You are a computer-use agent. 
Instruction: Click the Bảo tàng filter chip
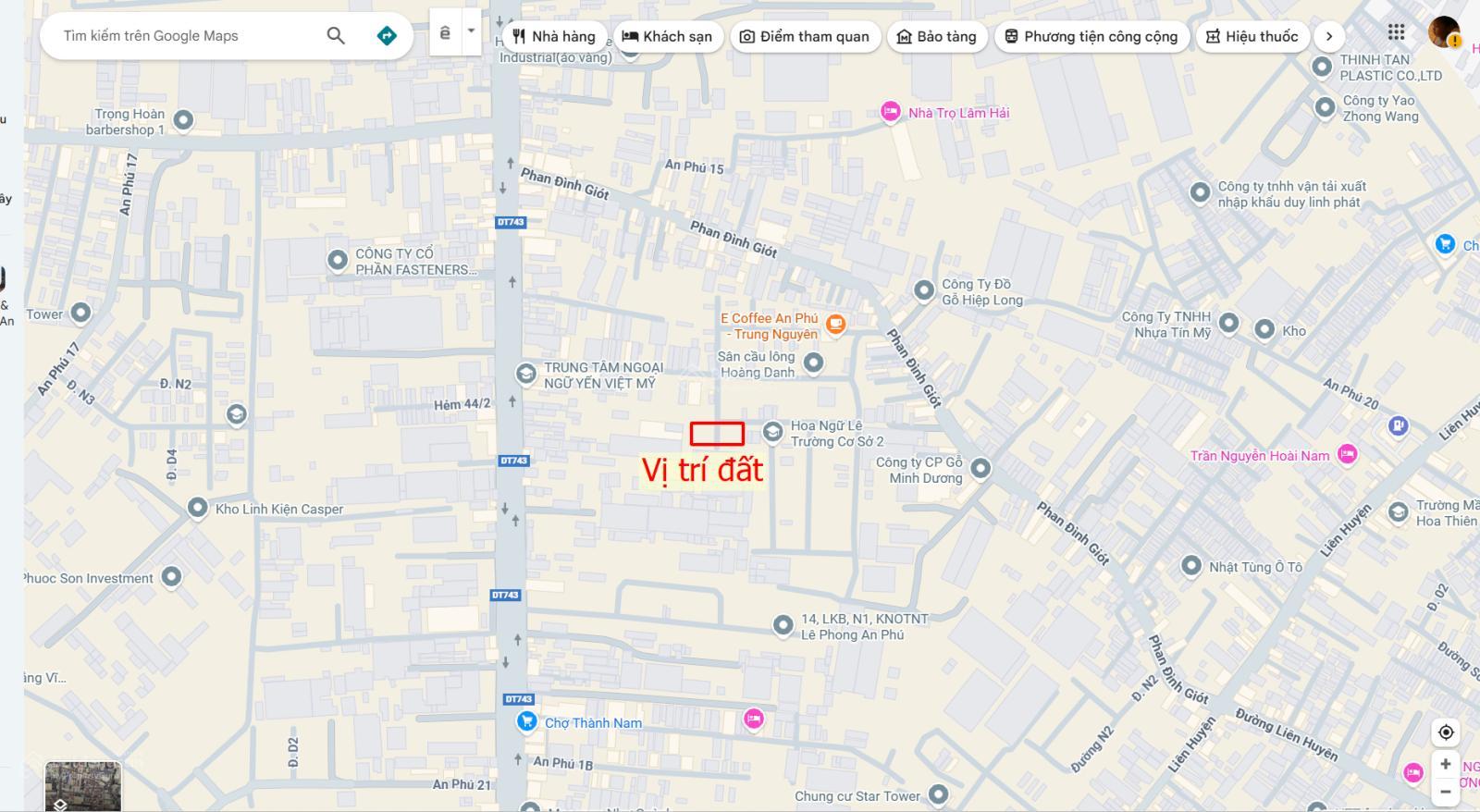coord(937,36)
